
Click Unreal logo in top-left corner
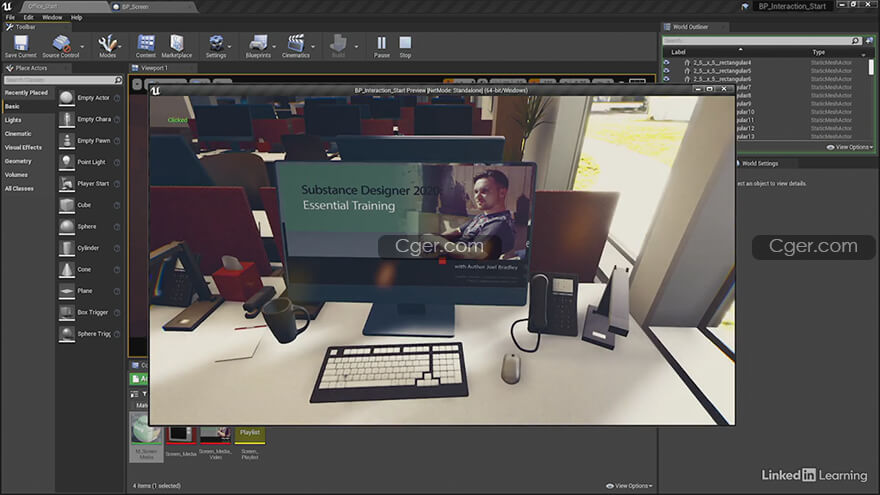[x=7, y=6]
